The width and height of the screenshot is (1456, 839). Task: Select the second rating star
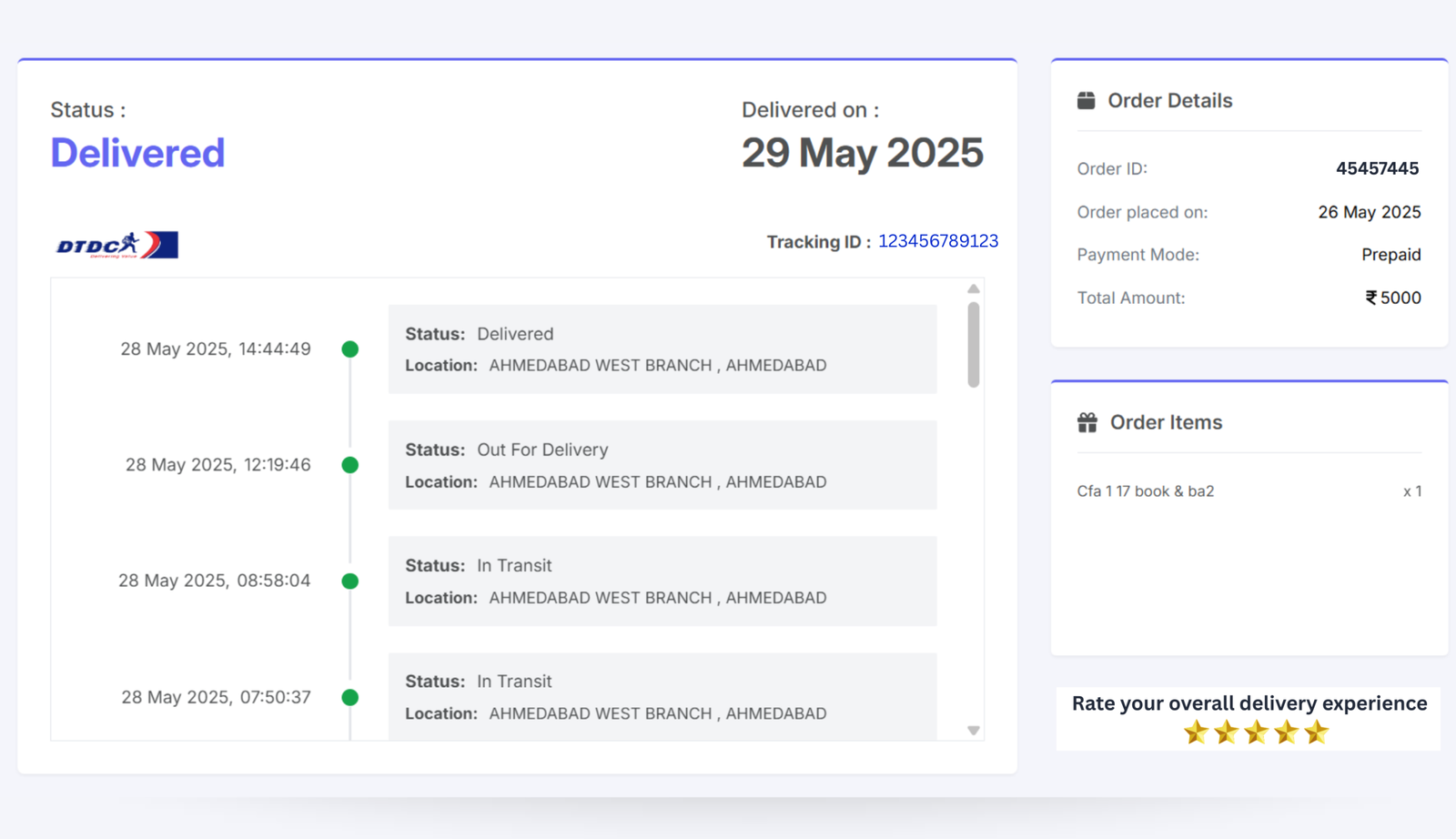pos(1226,733)
